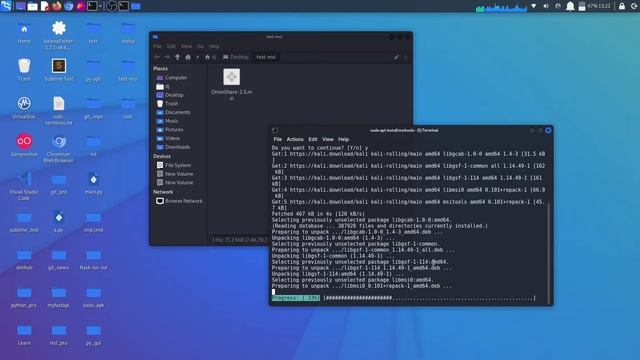
Task: Open the File menu in the file manager
Action: [x=157, y=46]
